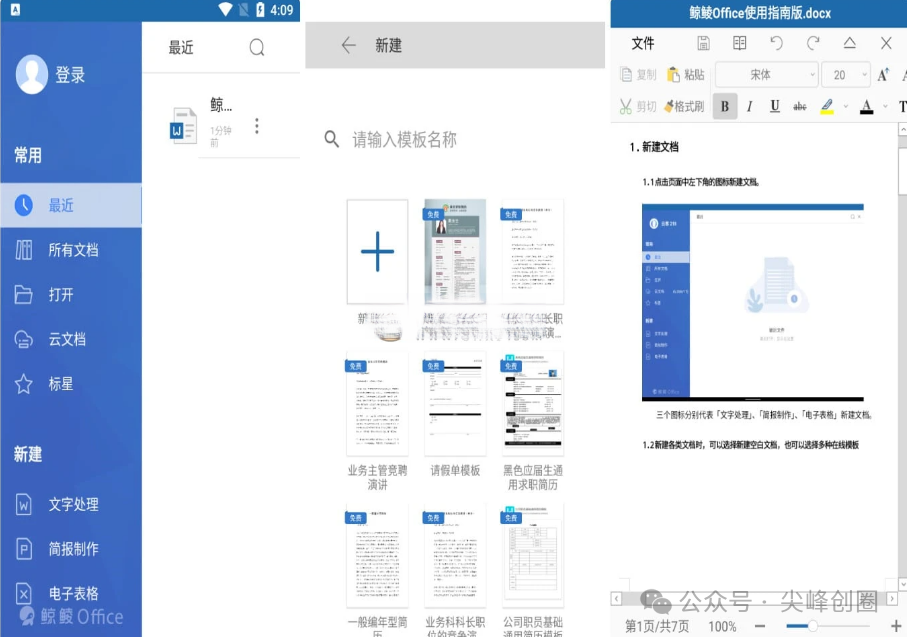Screen dimensions: 907x637
Task: Click the Undo arrow
Action: [x=776, y=43]
